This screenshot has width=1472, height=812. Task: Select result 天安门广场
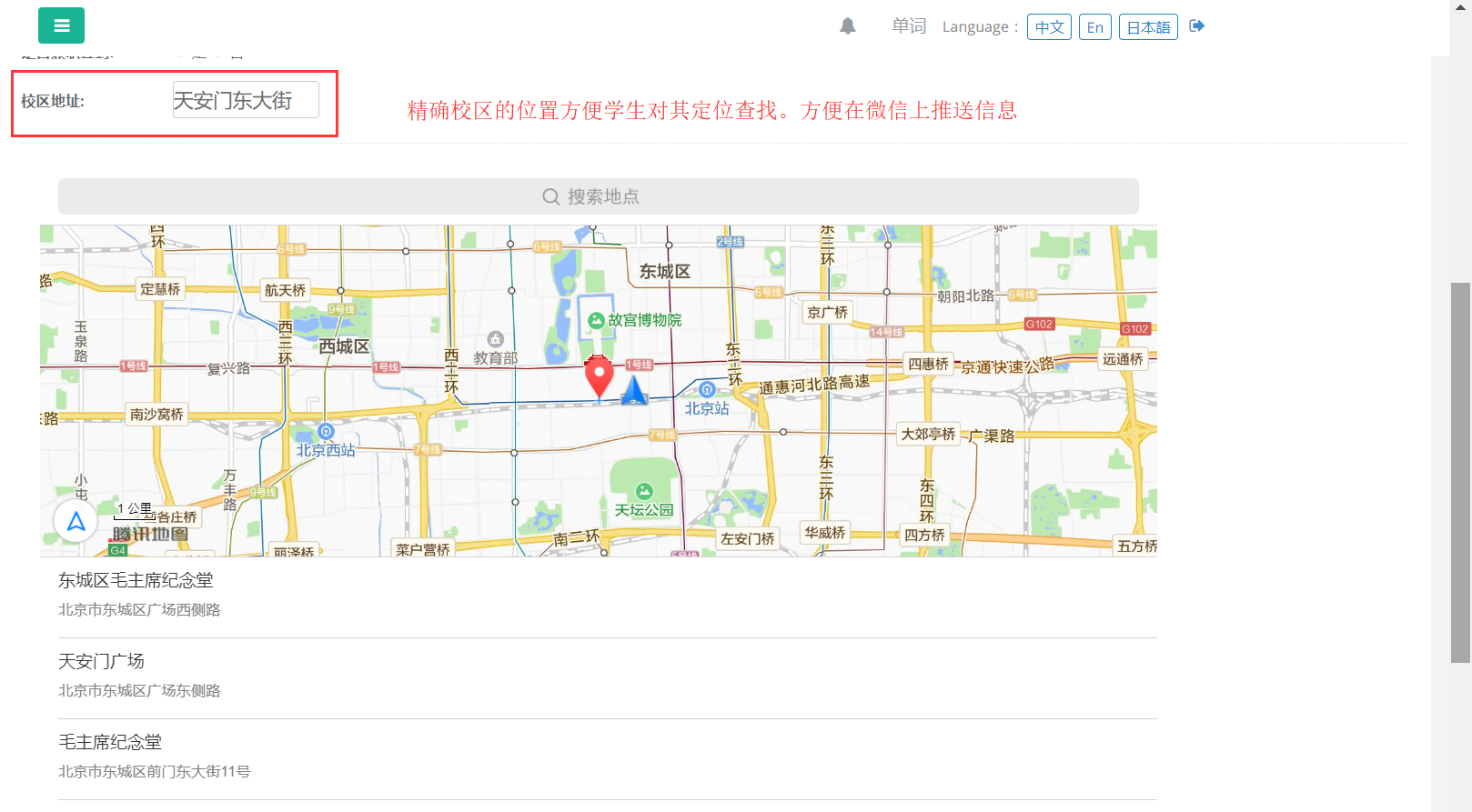608,675
